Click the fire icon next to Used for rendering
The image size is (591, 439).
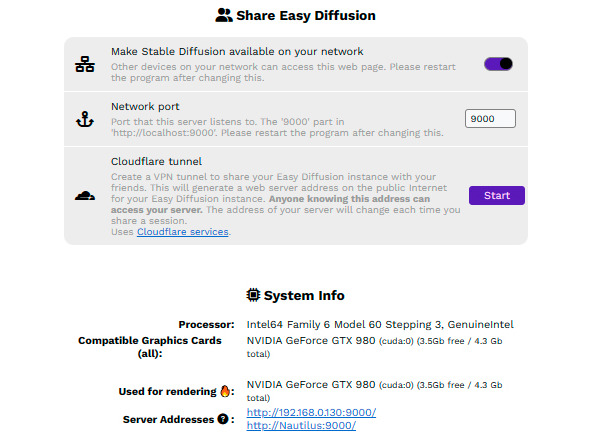pyautogui.click(x=225, y=391)
